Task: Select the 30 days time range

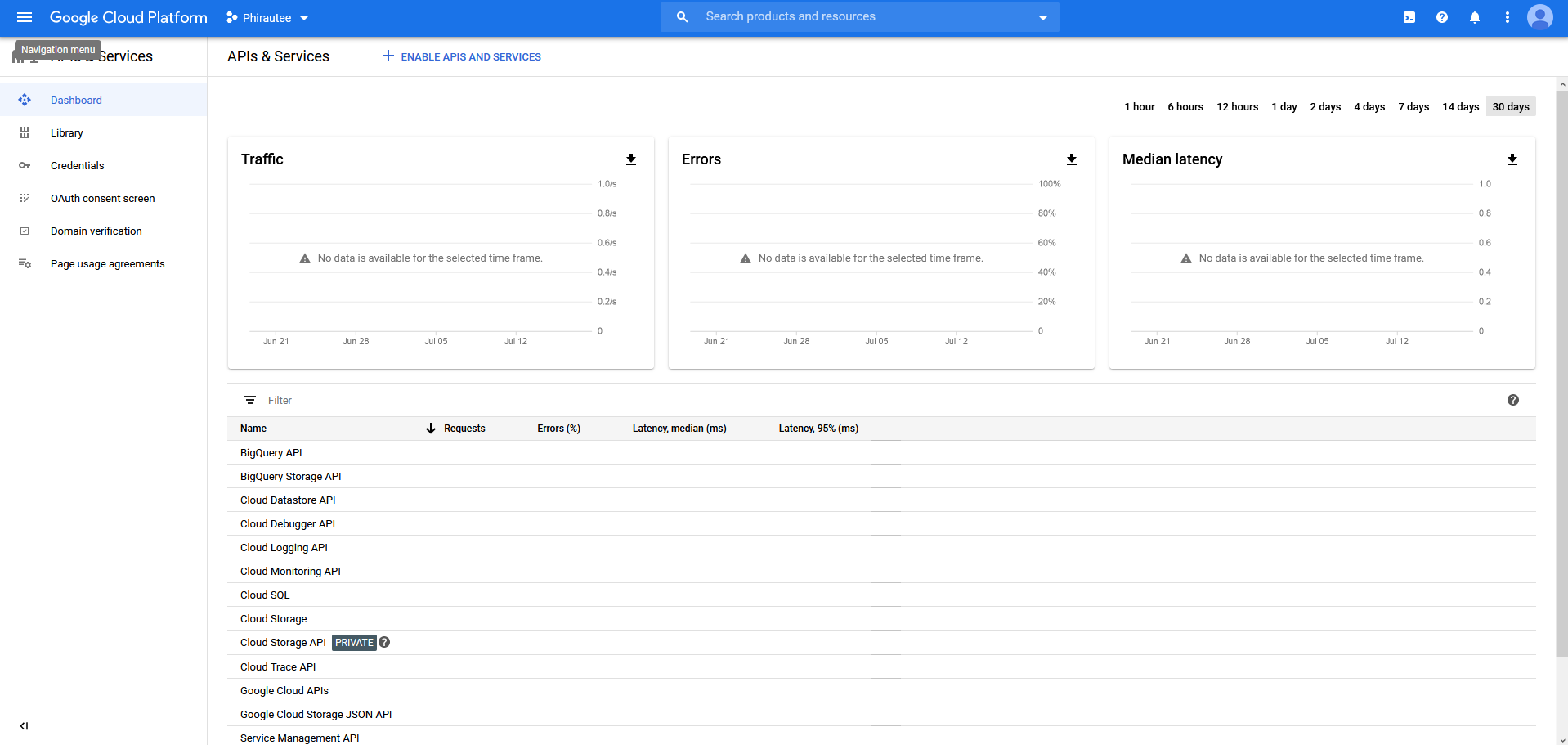Action: pyautogui.click(x=1511, y=106)
